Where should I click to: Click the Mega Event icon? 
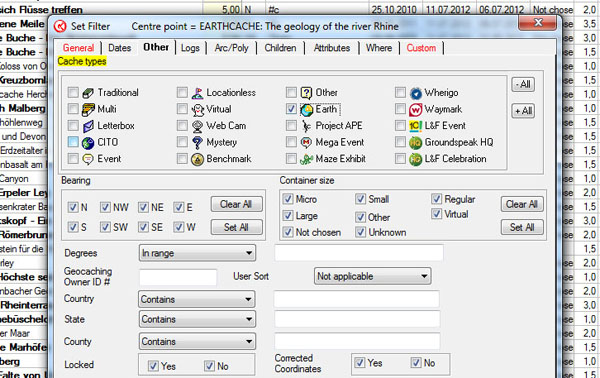[307, 143]
